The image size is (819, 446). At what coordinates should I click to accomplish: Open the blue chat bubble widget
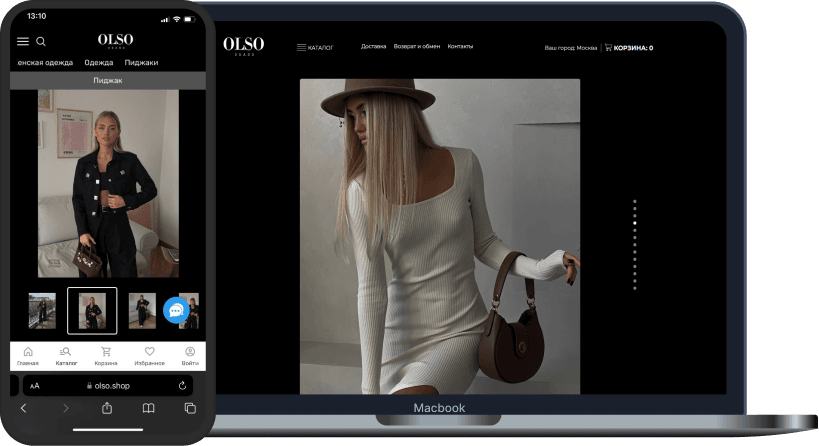(176, 311)
